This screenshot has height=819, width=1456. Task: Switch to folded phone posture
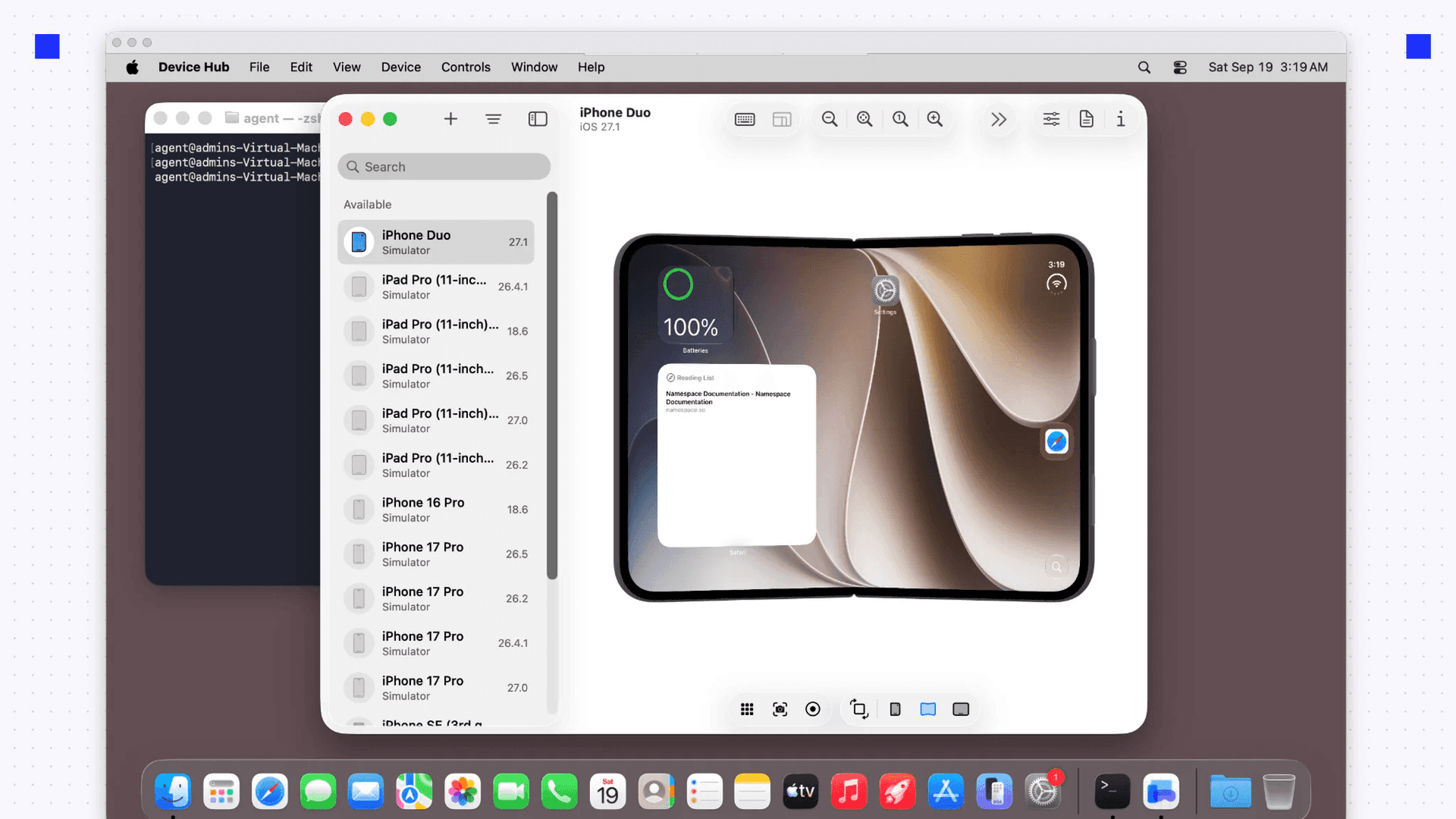pyautogui.click(x=895, y=709)
